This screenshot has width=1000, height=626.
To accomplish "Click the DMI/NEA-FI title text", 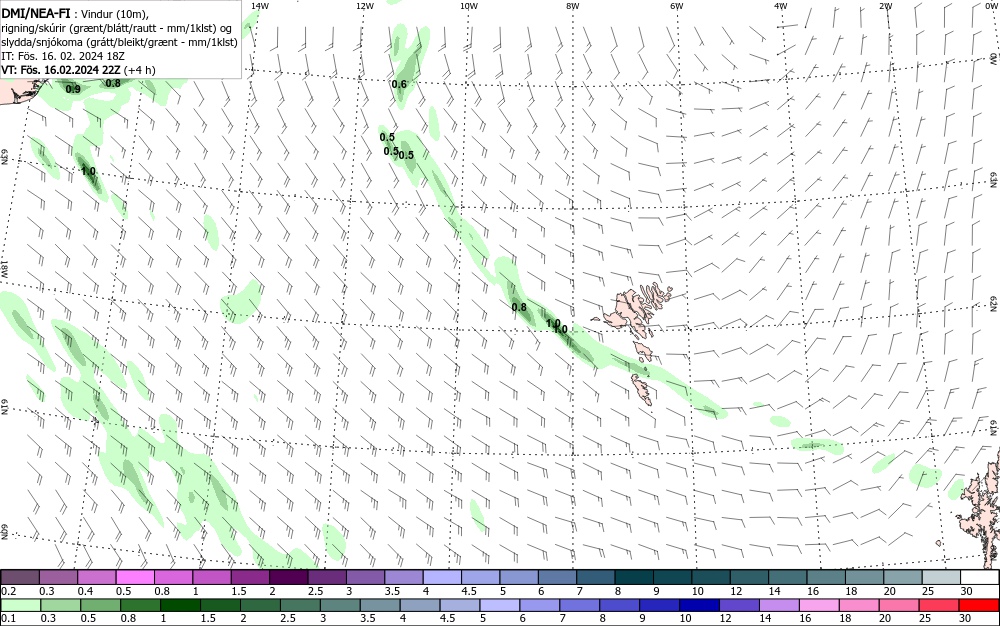I will pyautogui.click(x=36, y=15).
